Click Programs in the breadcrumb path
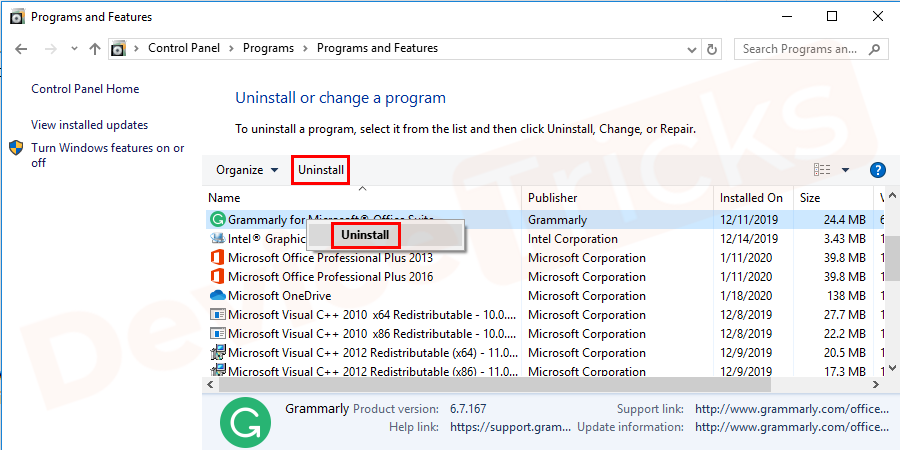Screen dimensions: 900x450 pyautogui.click(x=266, y=48)
